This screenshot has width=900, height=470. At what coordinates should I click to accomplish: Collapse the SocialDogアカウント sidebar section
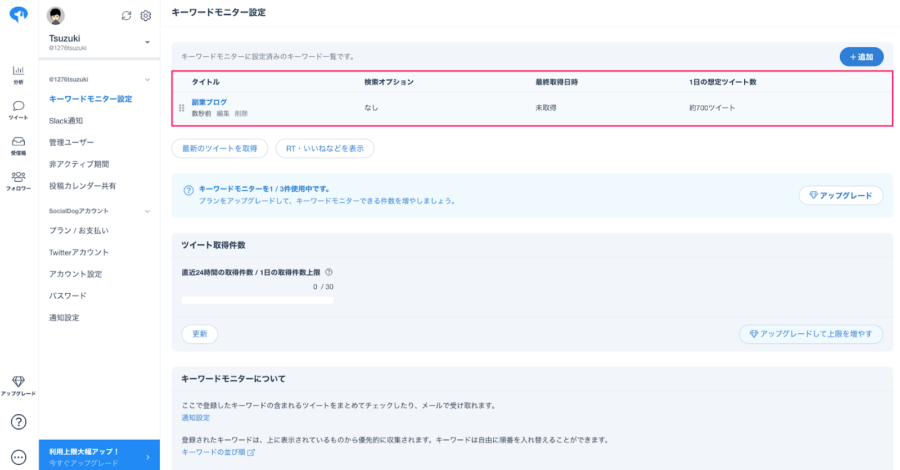click(x=148, y=211)
